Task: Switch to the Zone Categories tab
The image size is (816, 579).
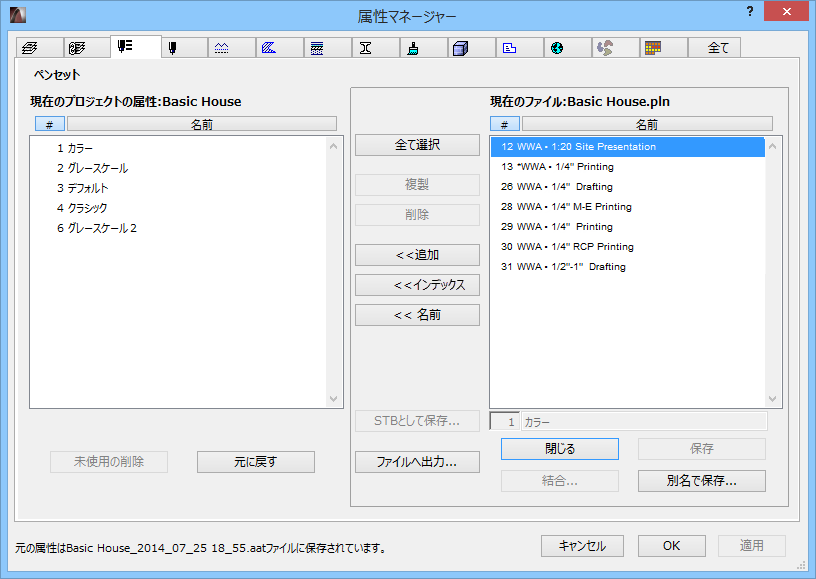Action: [519, 48]
